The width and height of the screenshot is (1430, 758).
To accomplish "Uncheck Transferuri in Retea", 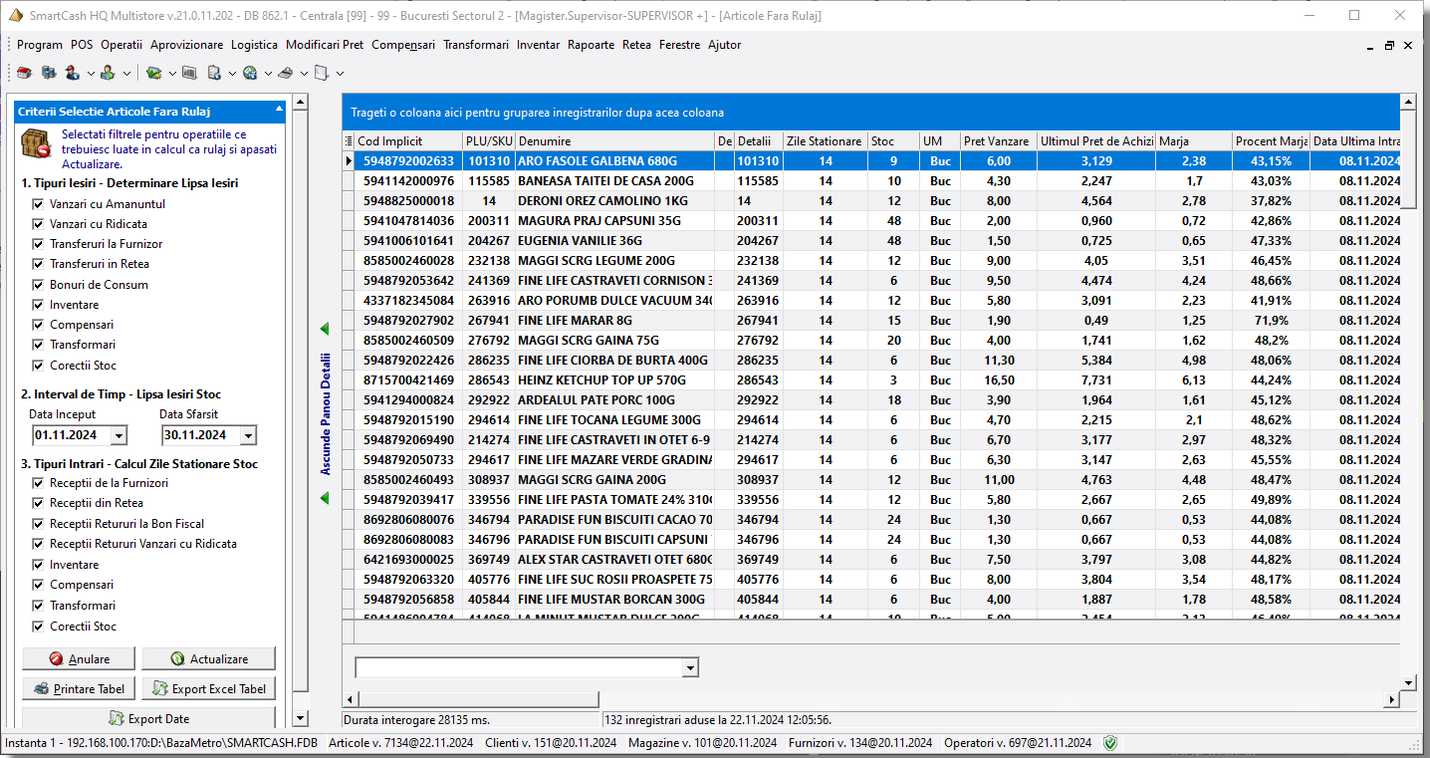I will [38, 264].
